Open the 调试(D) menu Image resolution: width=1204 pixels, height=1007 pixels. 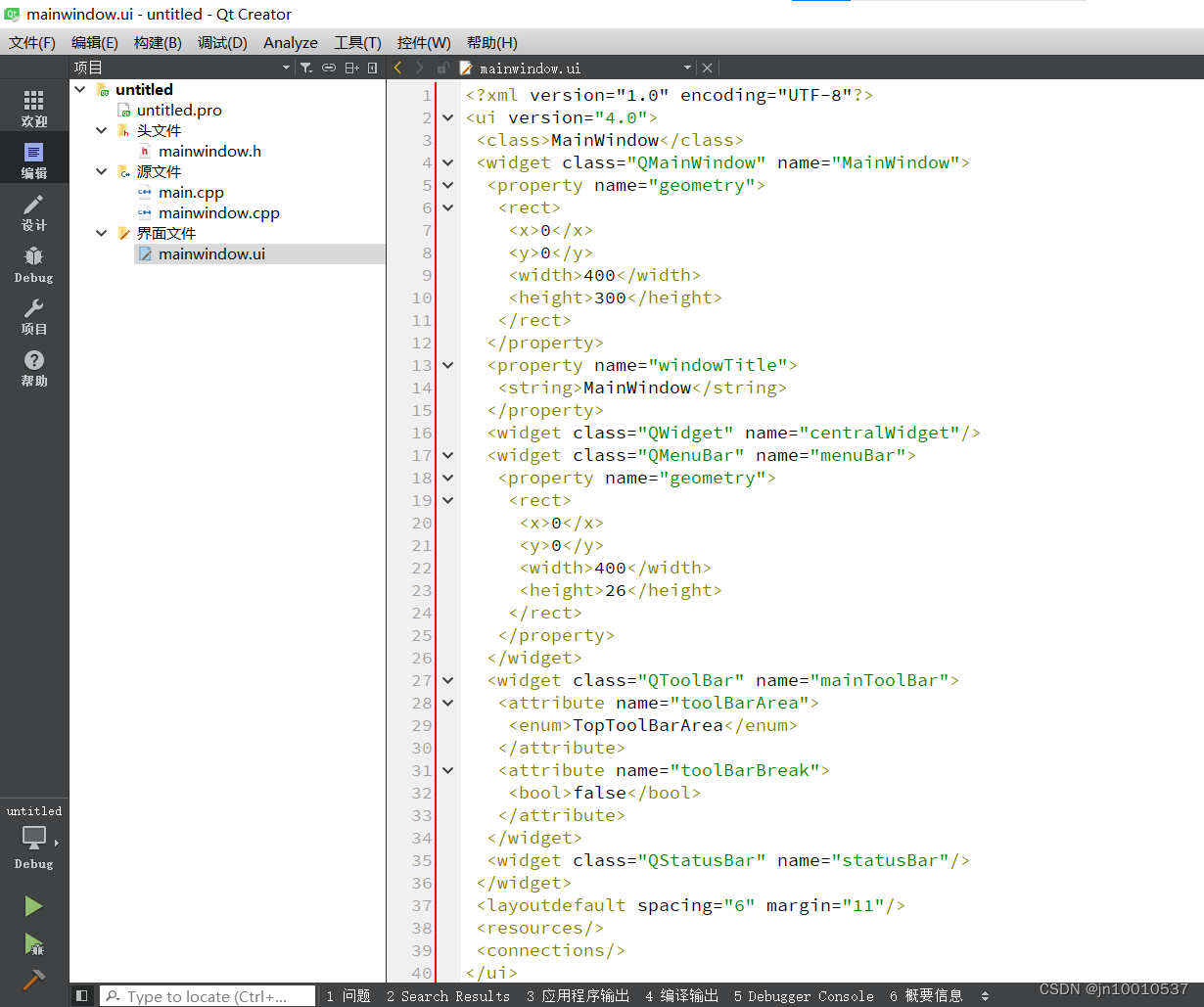(222, 42)
